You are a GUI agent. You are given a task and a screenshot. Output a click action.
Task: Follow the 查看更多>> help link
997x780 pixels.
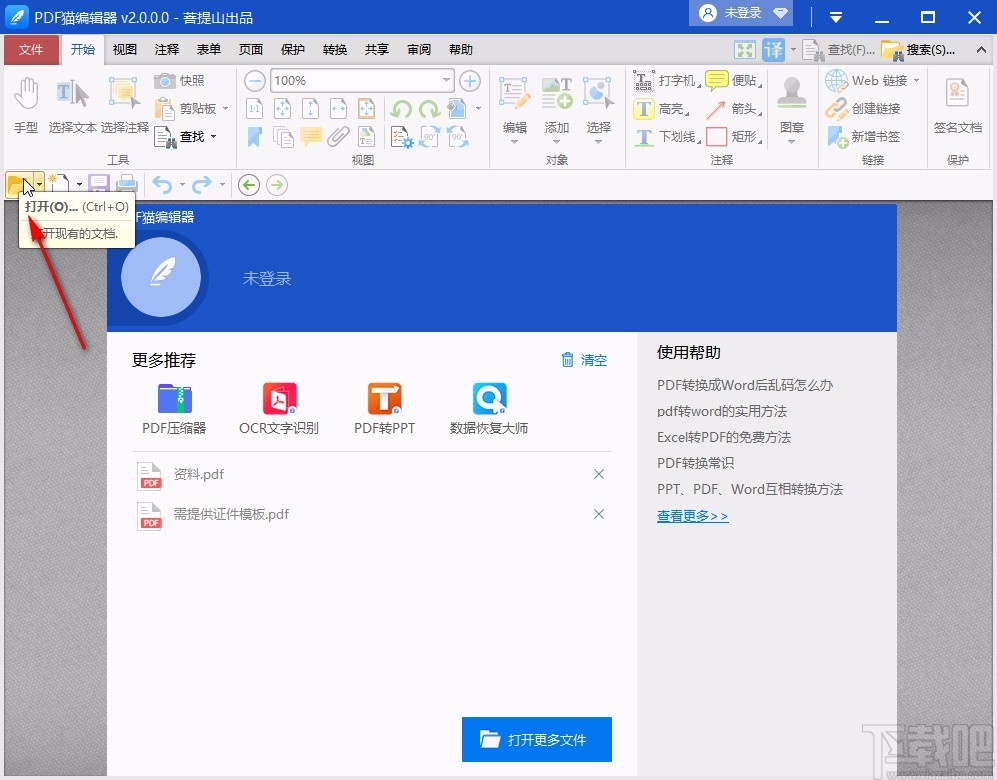tap(692, 515)
